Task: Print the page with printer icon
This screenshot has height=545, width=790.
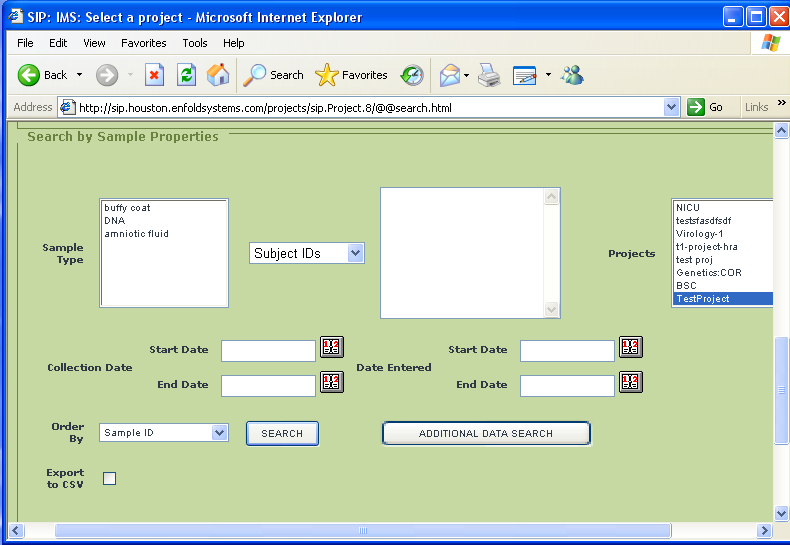Action: pyautogui.click(x=489, y=75)
